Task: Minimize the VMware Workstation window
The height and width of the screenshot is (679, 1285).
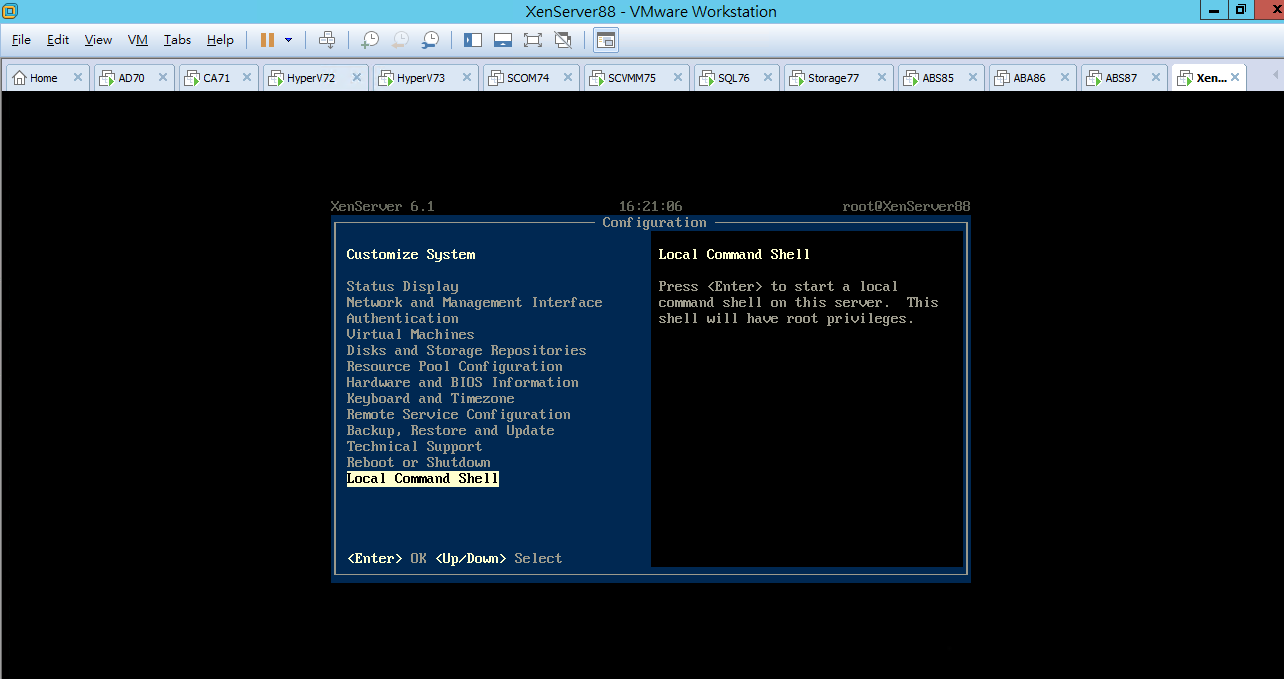Action: (1216, 10)
